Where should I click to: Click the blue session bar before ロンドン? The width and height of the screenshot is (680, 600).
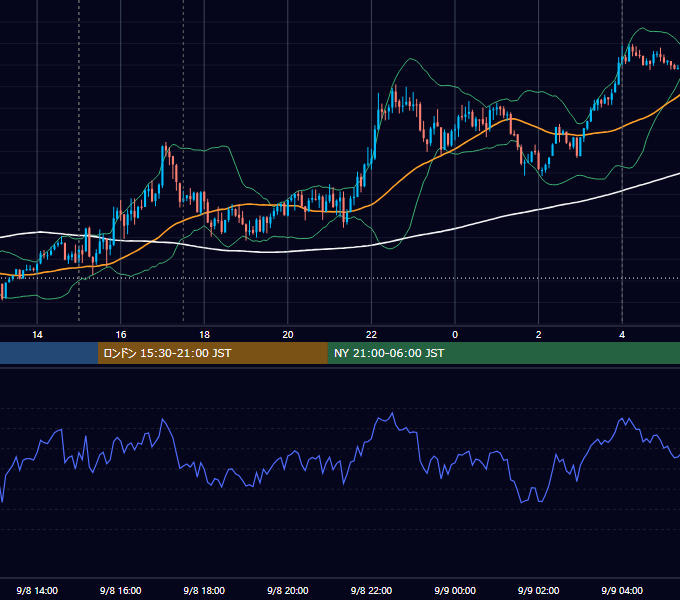tap(49, 353)
